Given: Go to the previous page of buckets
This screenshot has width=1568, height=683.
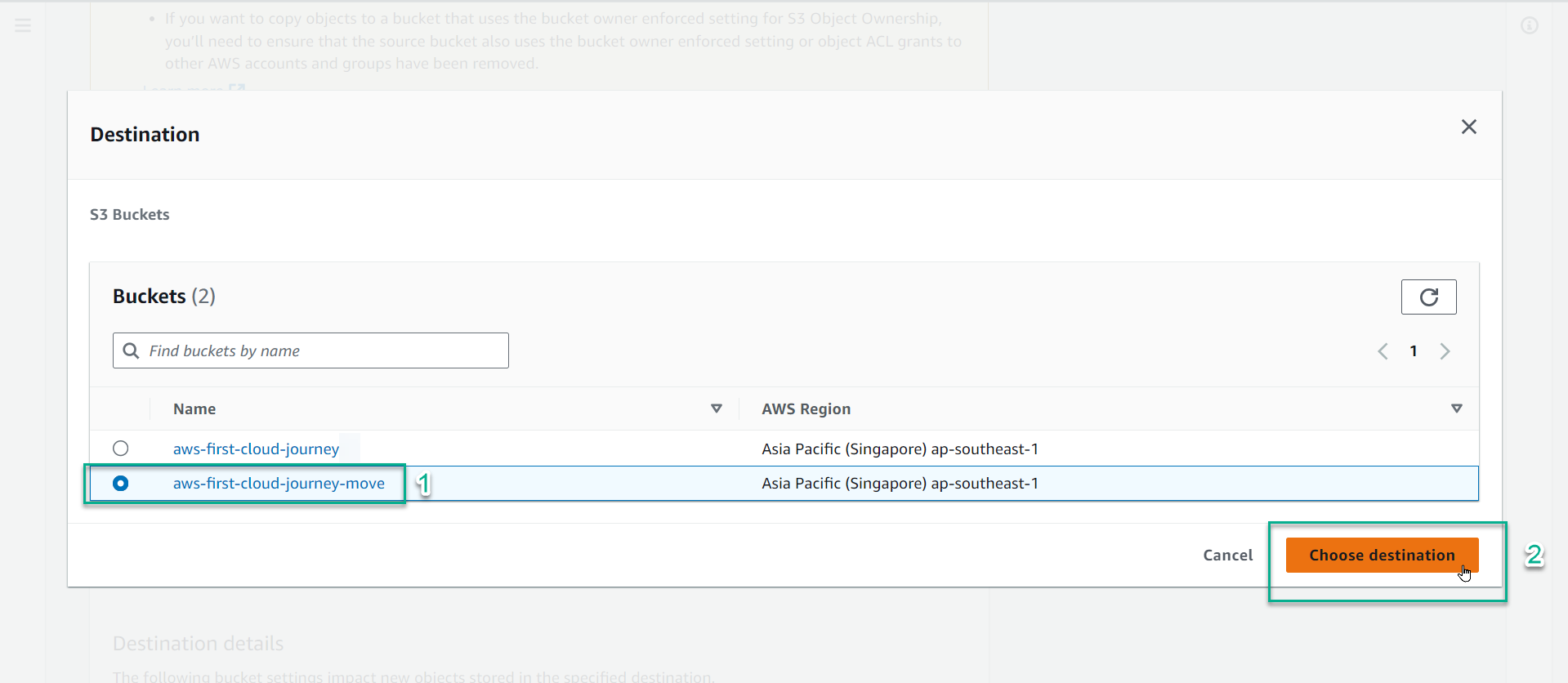Looking at the screenshot, I should tap(1383, 351).
